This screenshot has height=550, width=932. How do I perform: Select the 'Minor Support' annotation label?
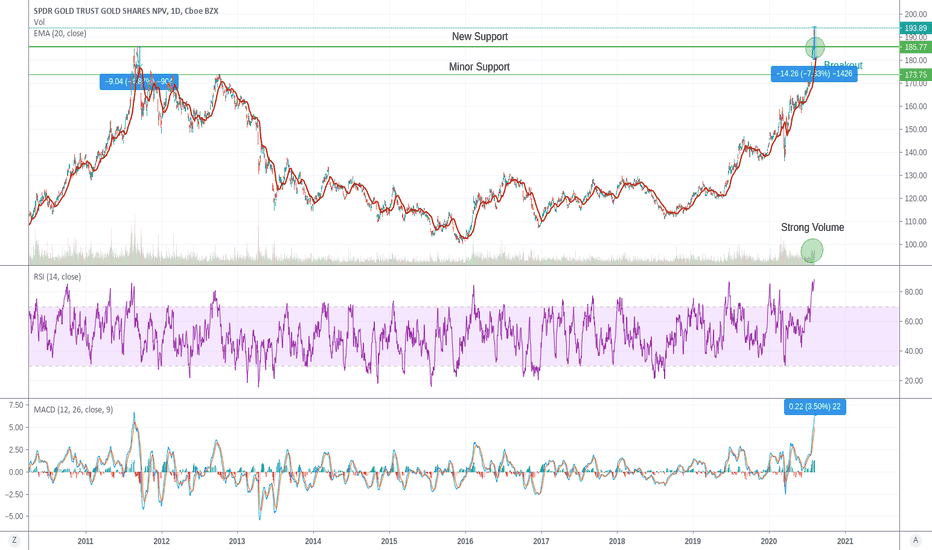[479, 67]
